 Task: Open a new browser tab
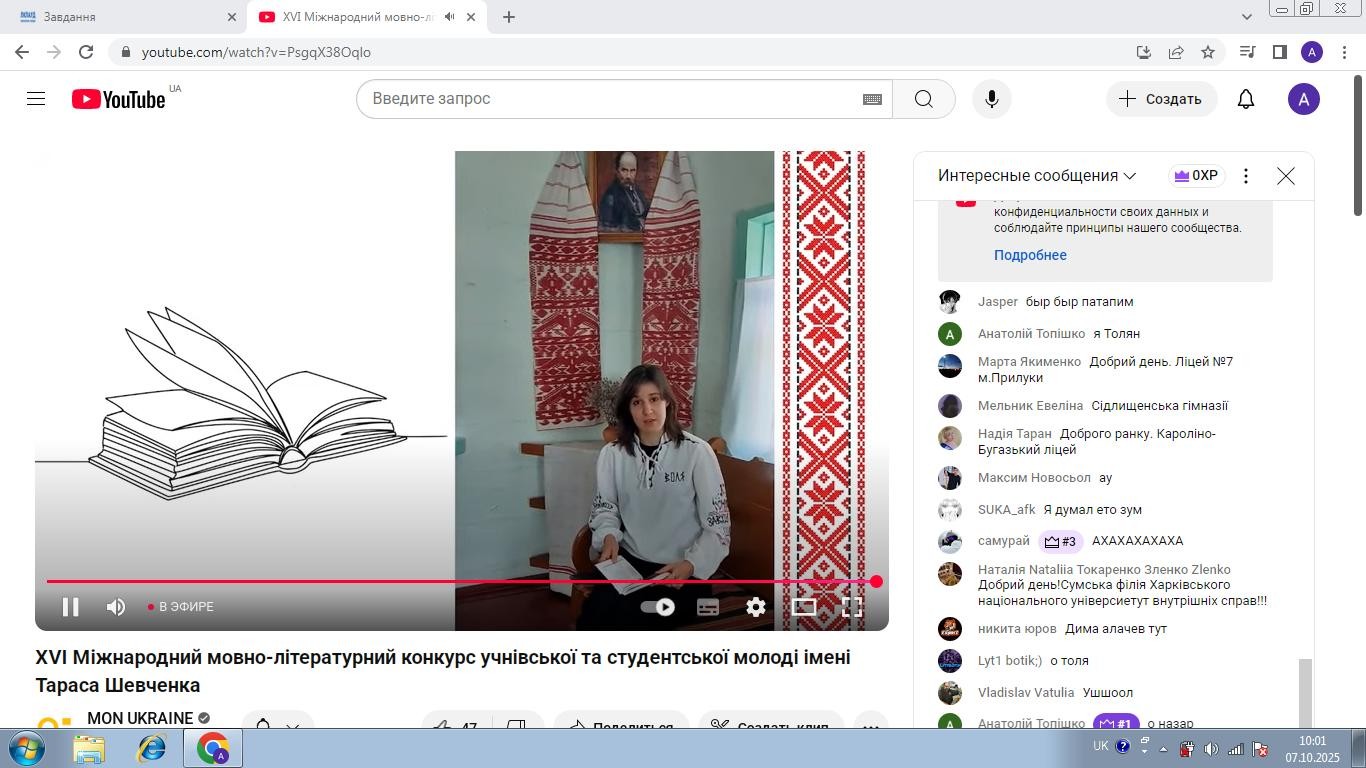click(509, 17)
